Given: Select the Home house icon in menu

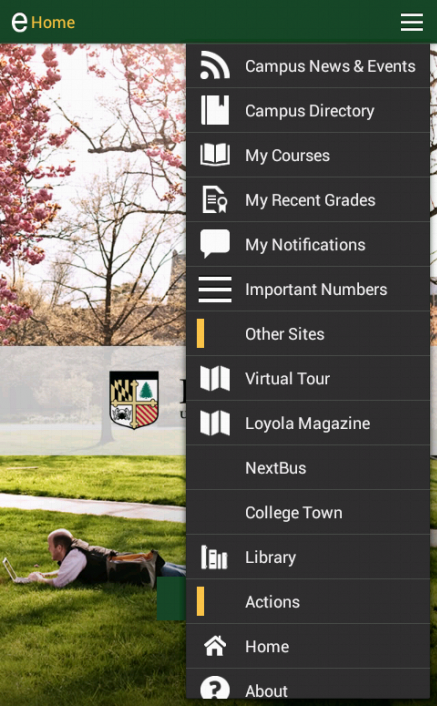Looking at the screenshot, I should [x=215, y=646].
